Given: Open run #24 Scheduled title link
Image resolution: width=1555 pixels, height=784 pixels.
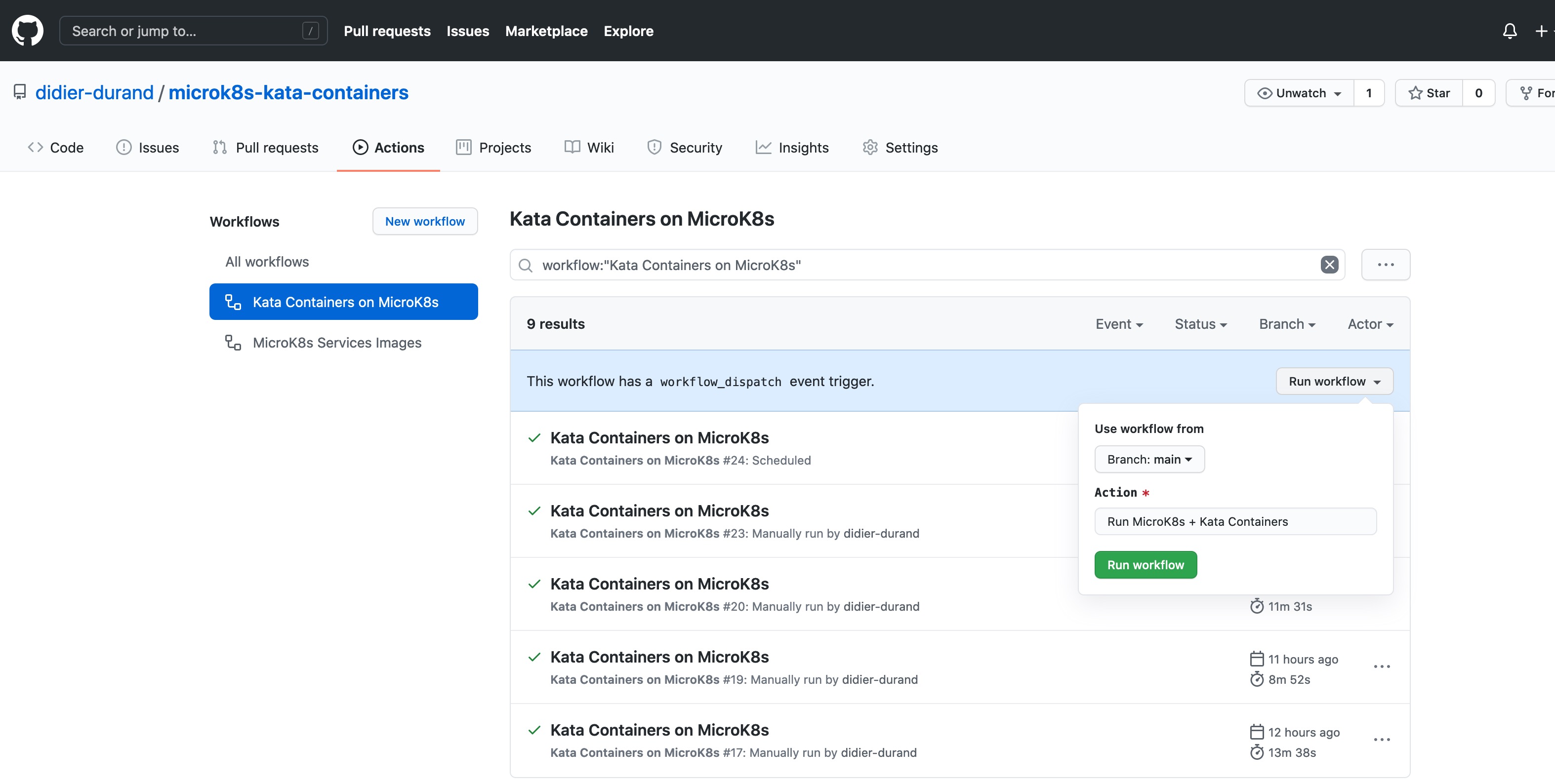Looking at the screenshot, I should coord(659,438).
